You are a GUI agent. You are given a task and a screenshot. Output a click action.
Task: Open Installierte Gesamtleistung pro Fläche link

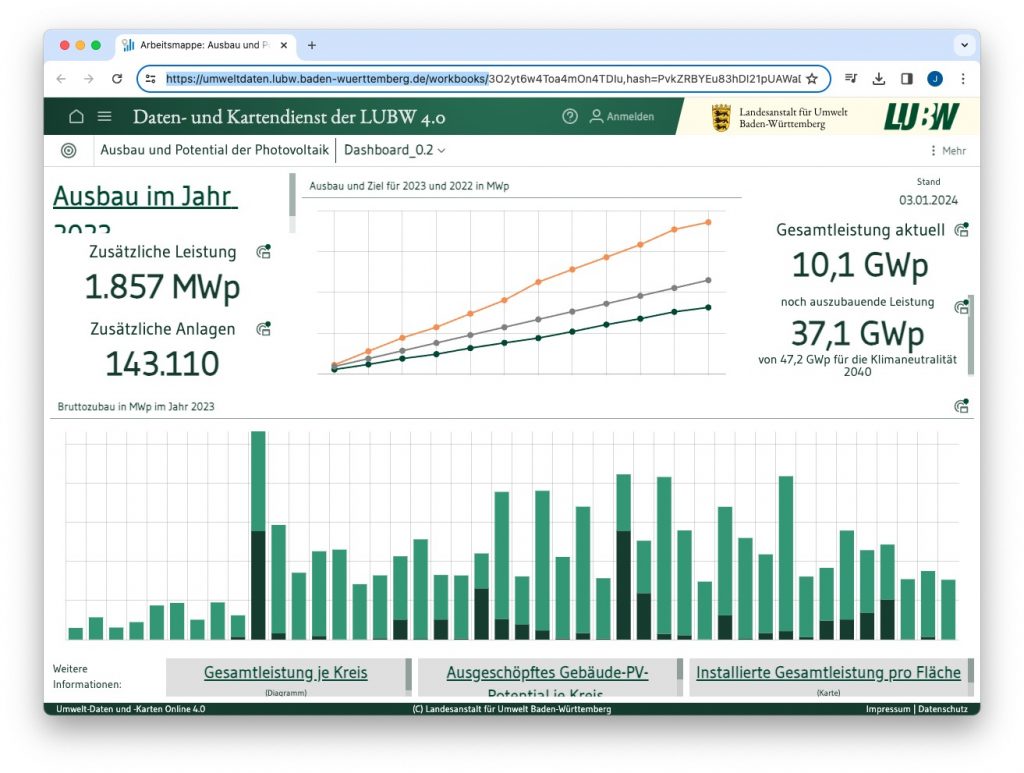click(828, 673)
